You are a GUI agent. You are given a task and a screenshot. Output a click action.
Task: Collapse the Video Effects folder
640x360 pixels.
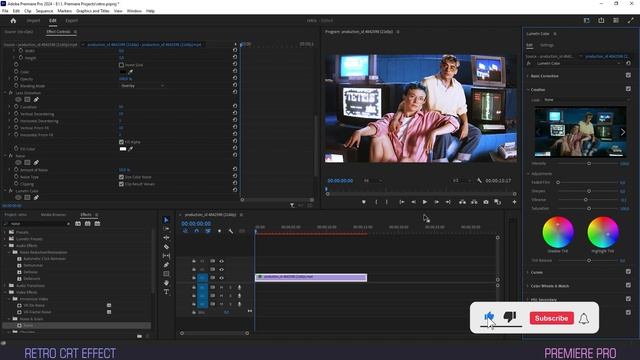pyautogui.click(x=5, y=292)
